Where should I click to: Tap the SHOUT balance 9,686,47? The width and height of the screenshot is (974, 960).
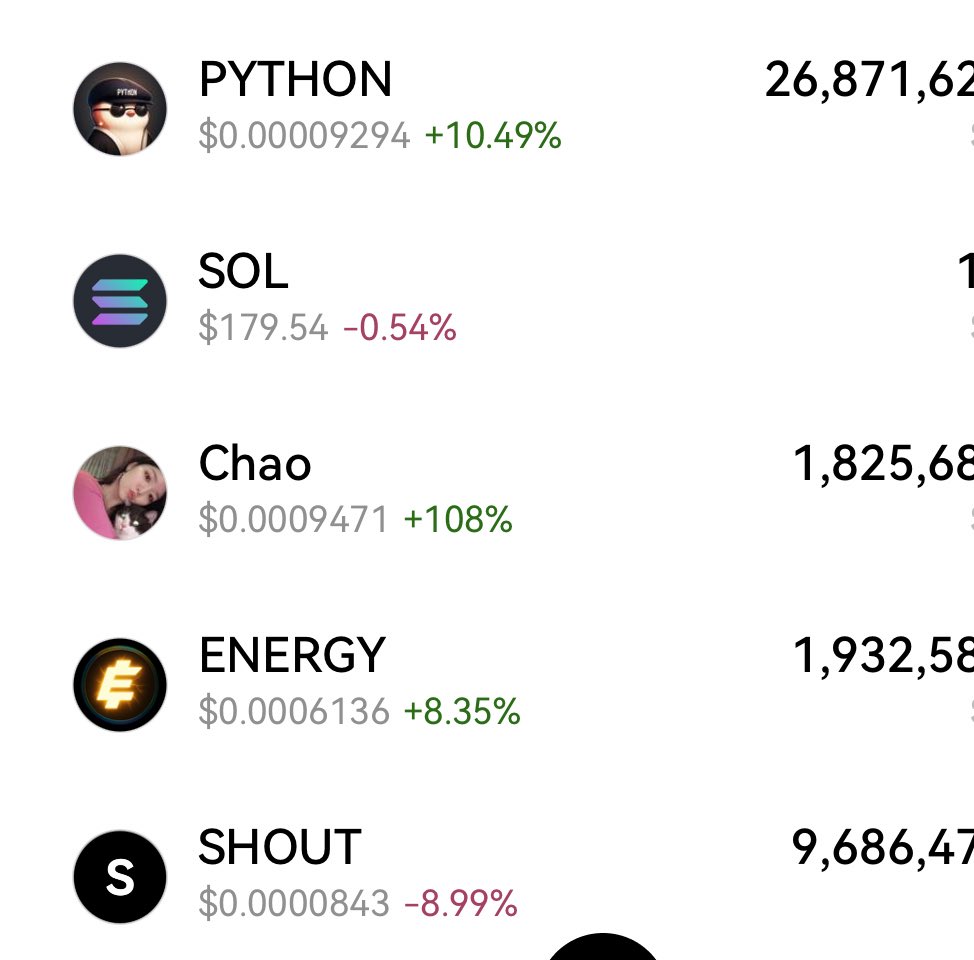coord(883,848)
